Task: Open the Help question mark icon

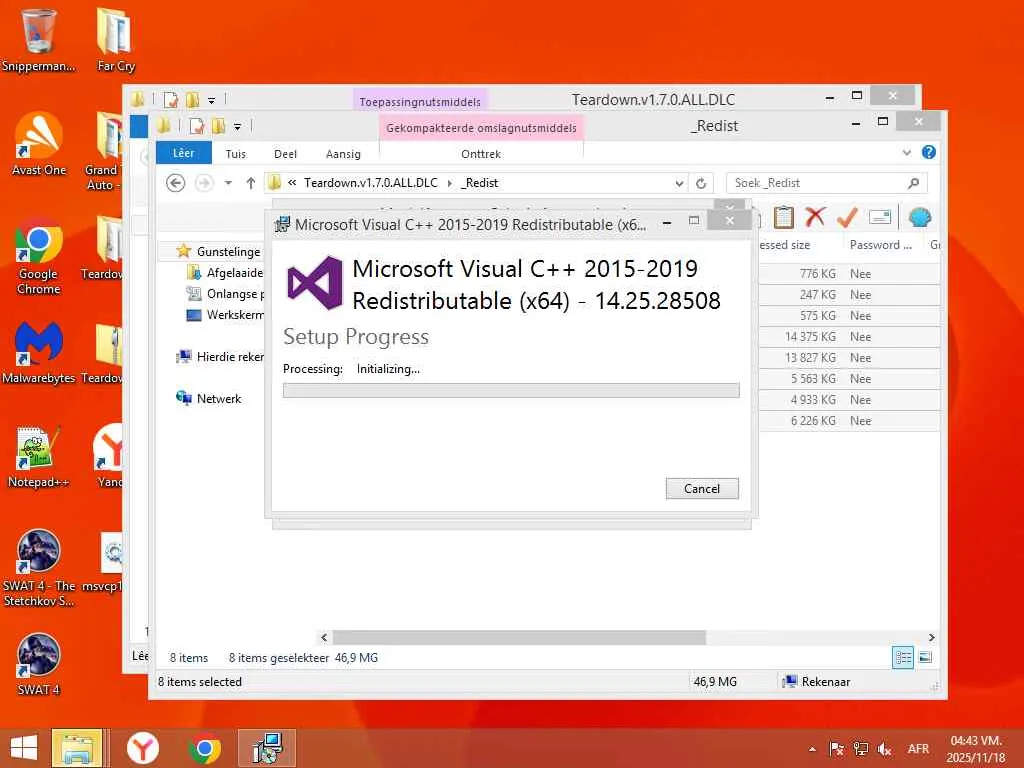Action: pos(929,152)
